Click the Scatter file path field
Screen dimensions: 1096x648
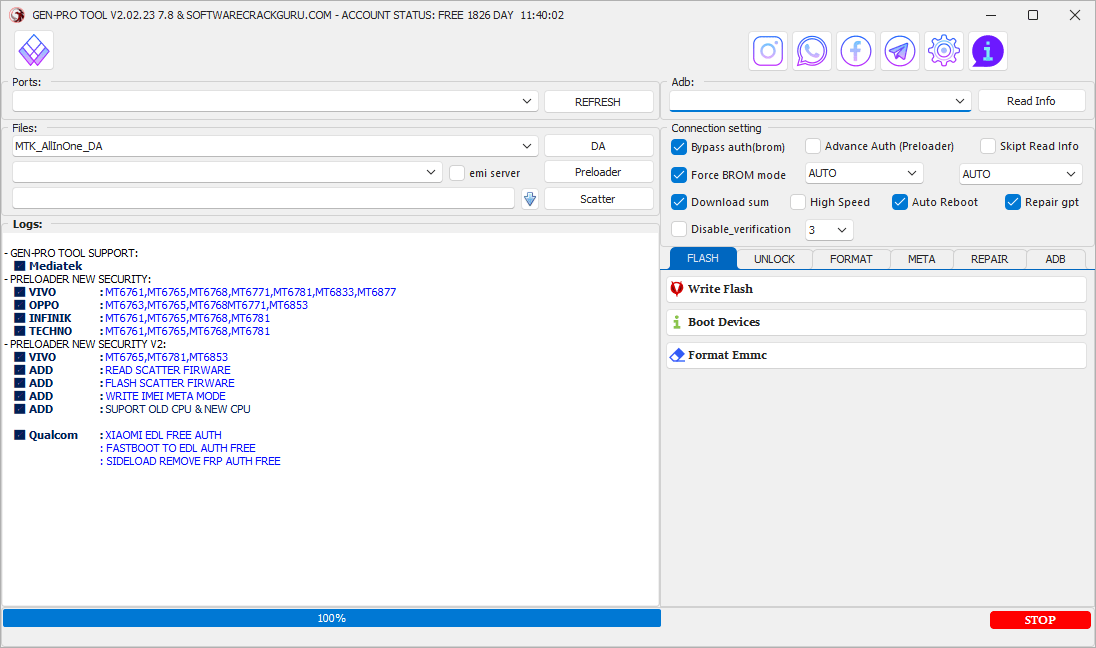tap(263, 199)
